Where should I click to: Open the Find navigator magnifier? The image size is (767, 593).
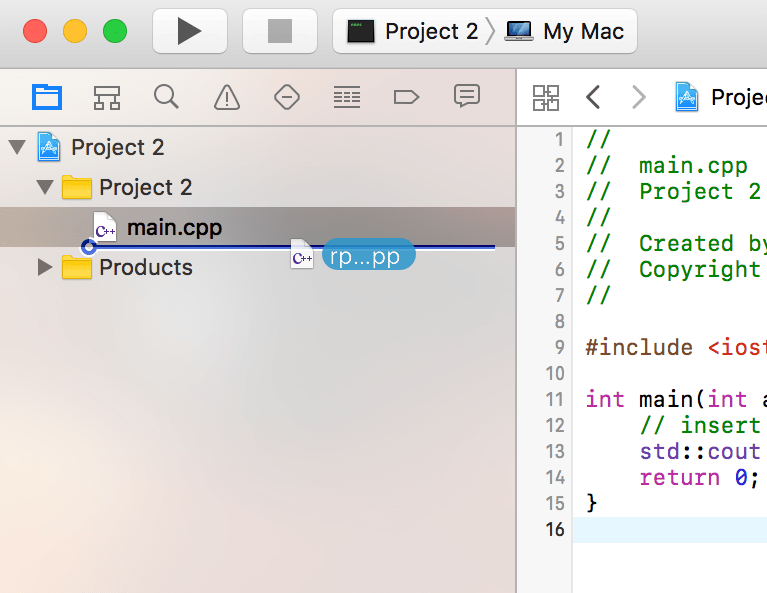tap(166, 97)
